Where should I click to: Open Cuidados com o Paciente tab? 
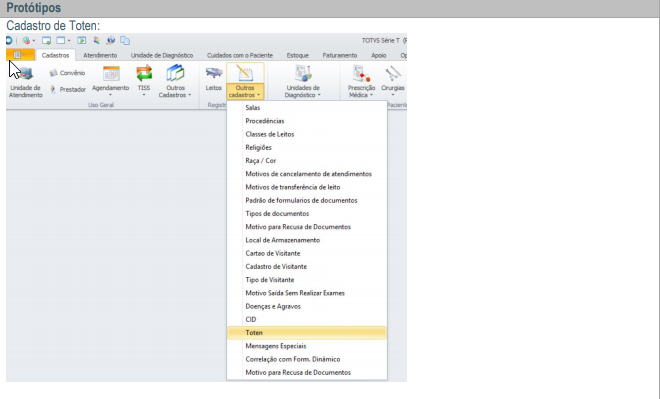240,55
